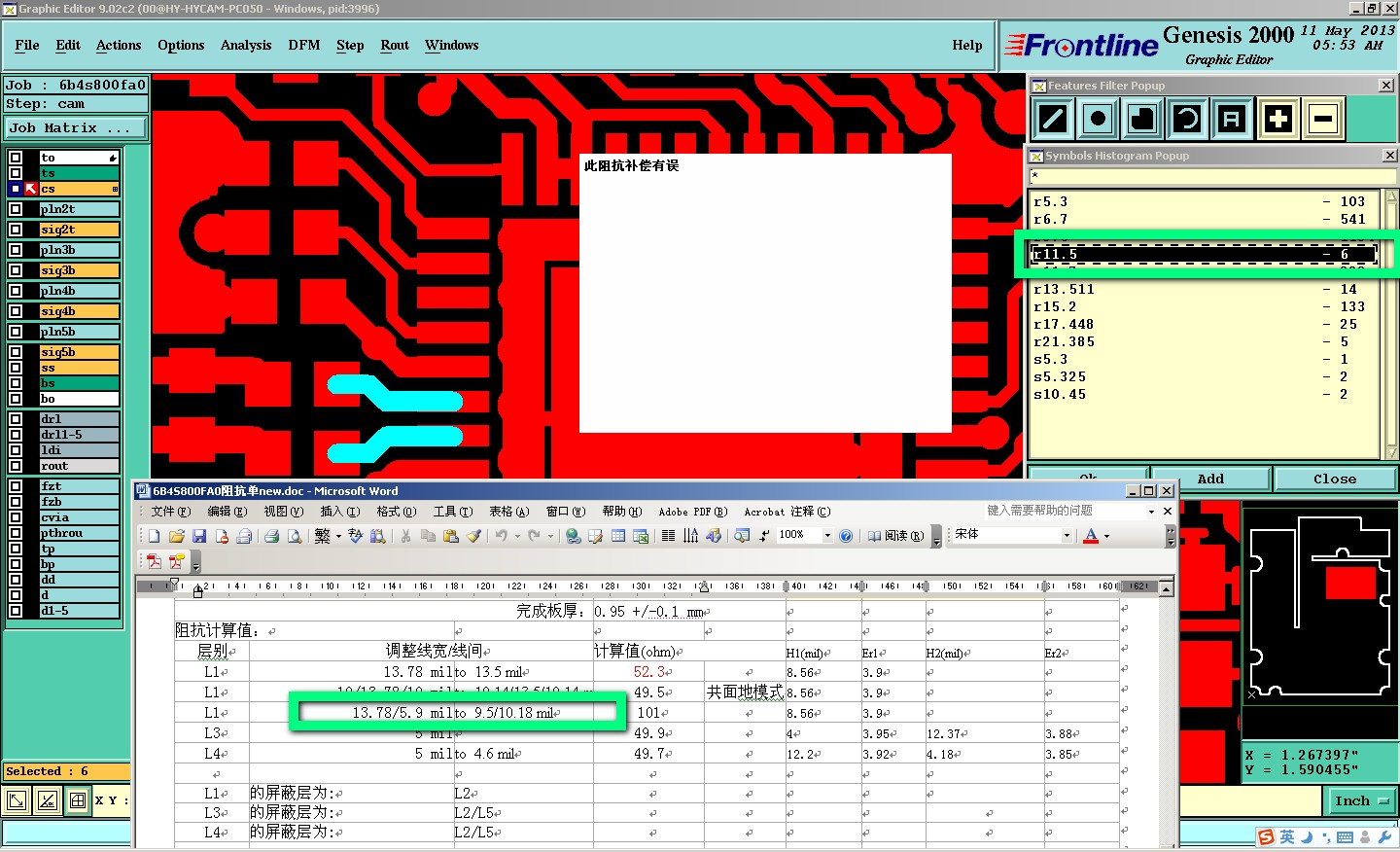Click the Print Preview icon in Word
Screen dimensions: 1400x852
[294, 536]
